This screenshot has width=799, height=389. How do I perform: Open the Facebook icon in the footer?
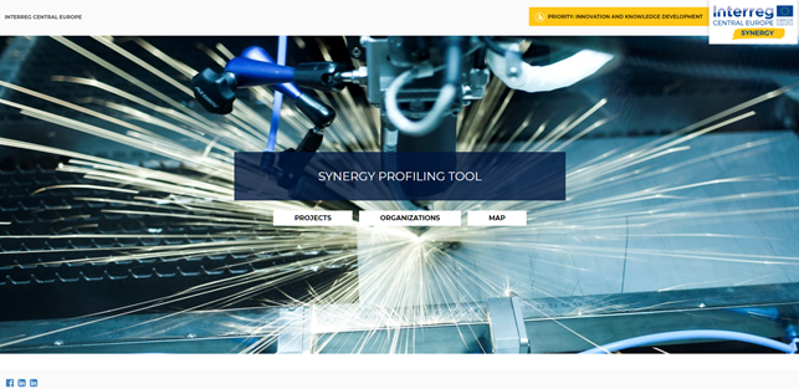point(10,383)
